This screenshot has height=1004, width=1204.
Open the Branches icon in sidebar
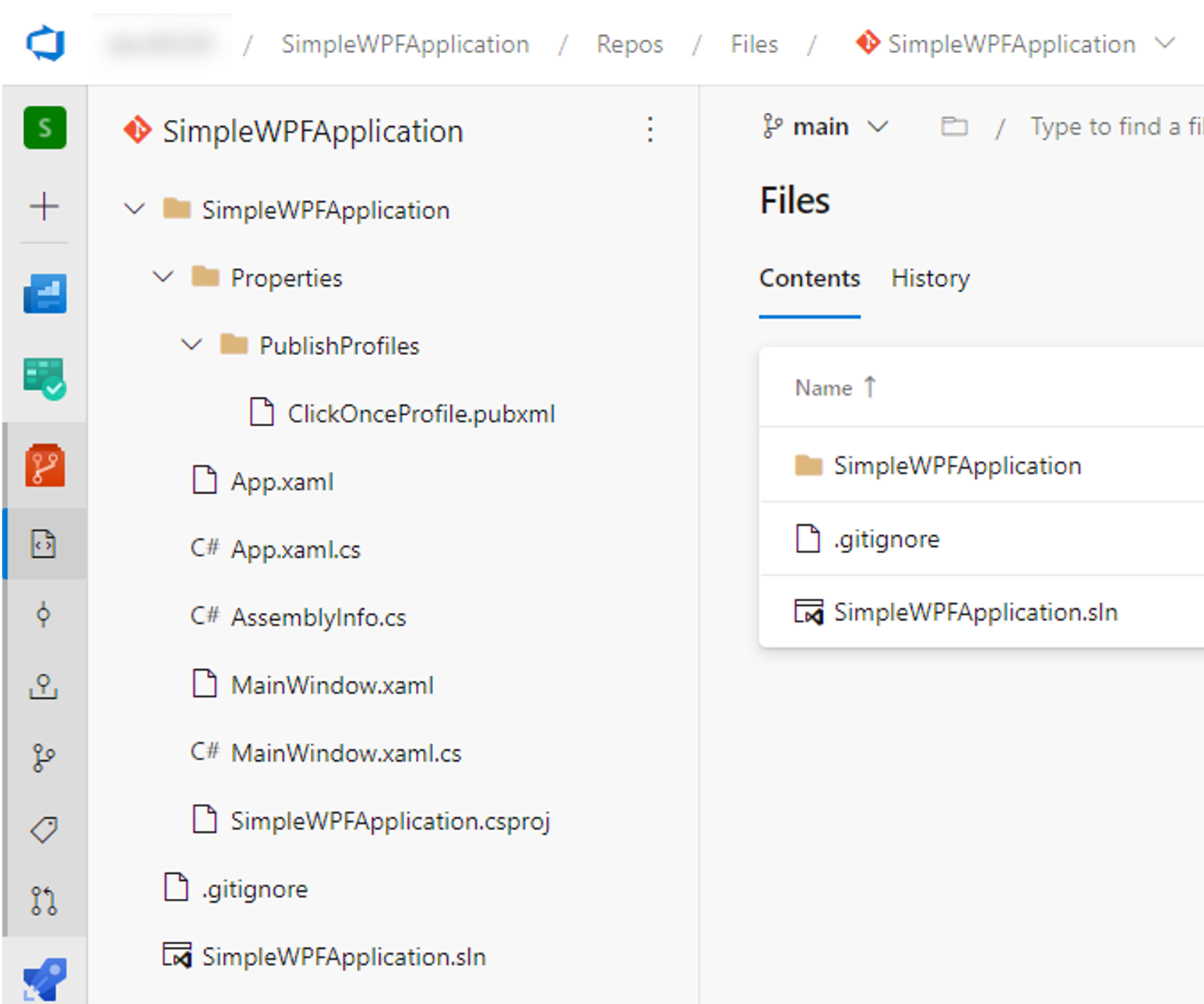pos(44,757)
